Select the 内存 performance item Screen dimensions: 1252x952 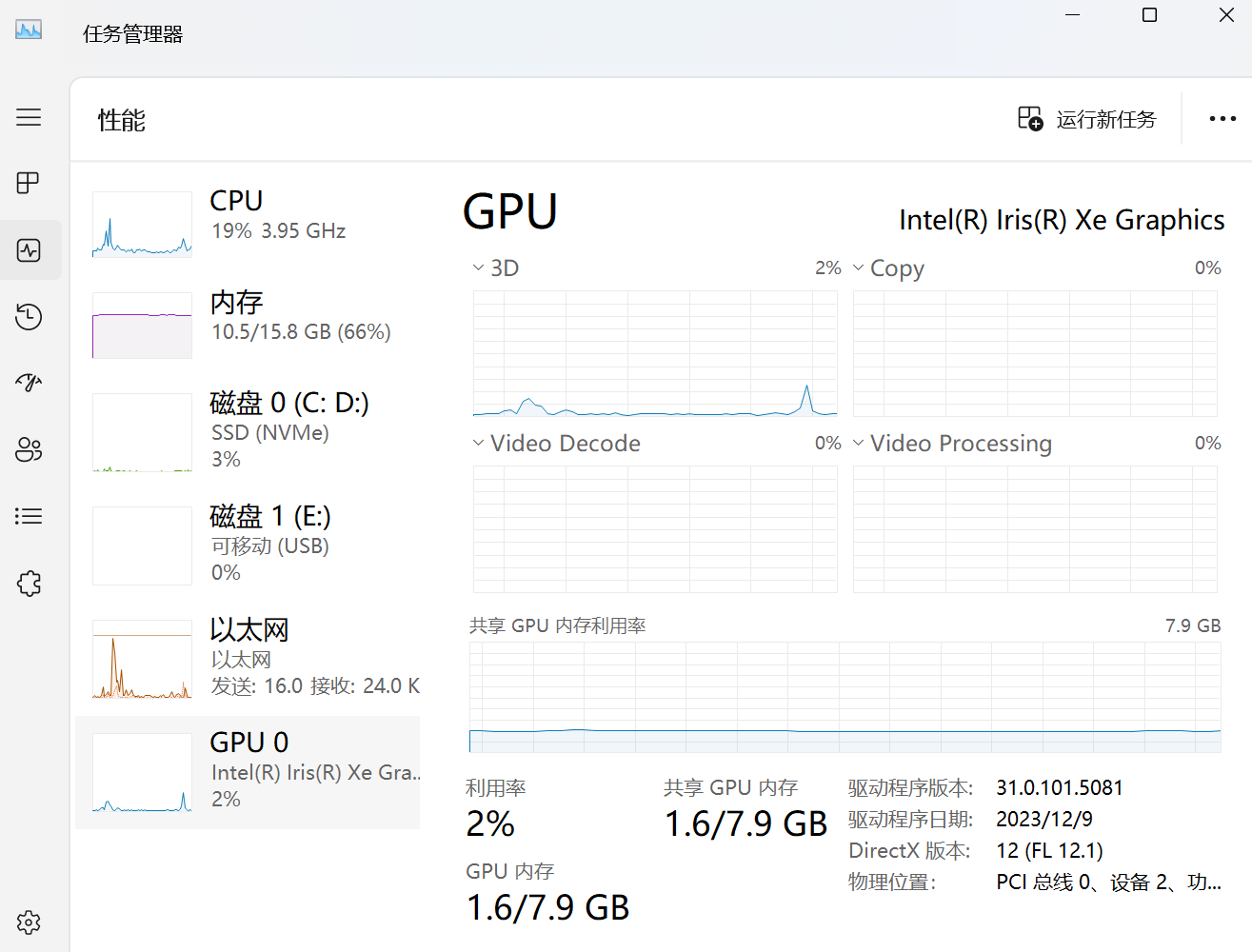[248, 325]
